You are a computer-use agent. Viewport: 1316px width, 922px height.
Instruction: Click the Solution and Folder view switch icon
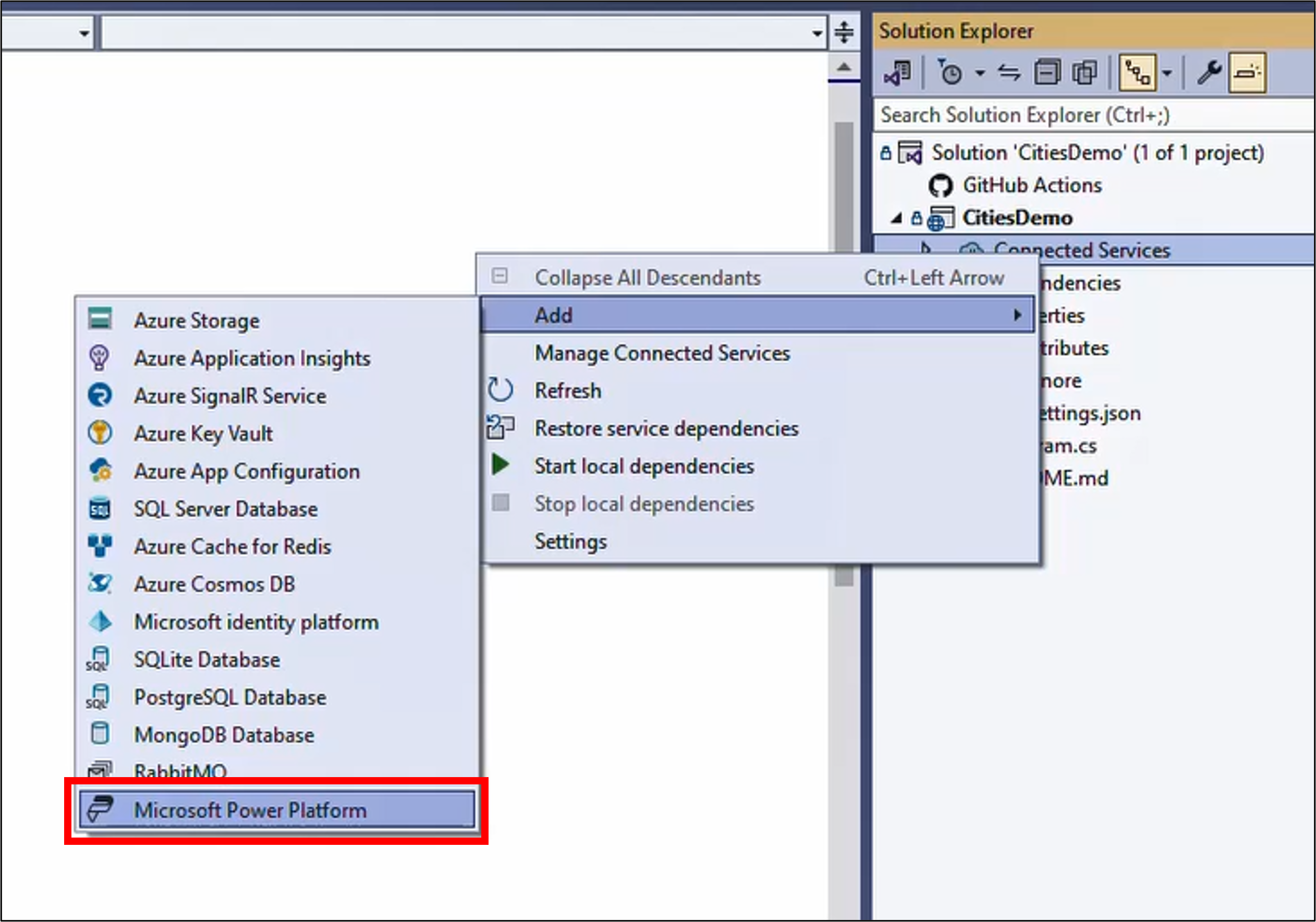(x=898, y=73)
